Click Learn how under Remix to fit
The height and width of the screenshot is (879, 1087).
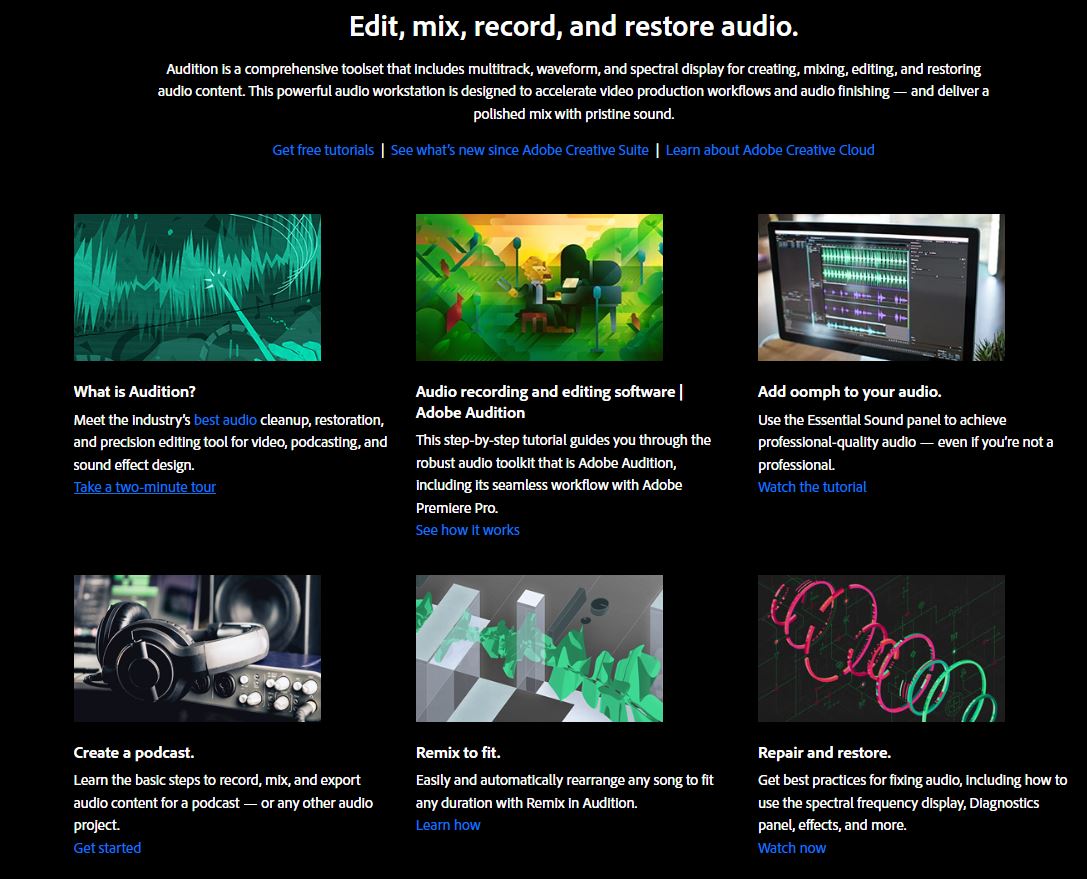tap(448, 824)
